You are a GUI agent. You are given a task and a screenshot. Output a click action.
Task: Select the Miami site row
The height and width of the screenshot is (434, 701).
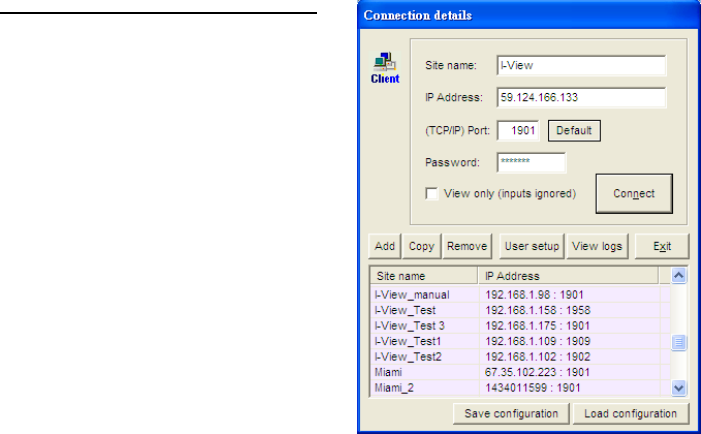click(x=520, y=372)
